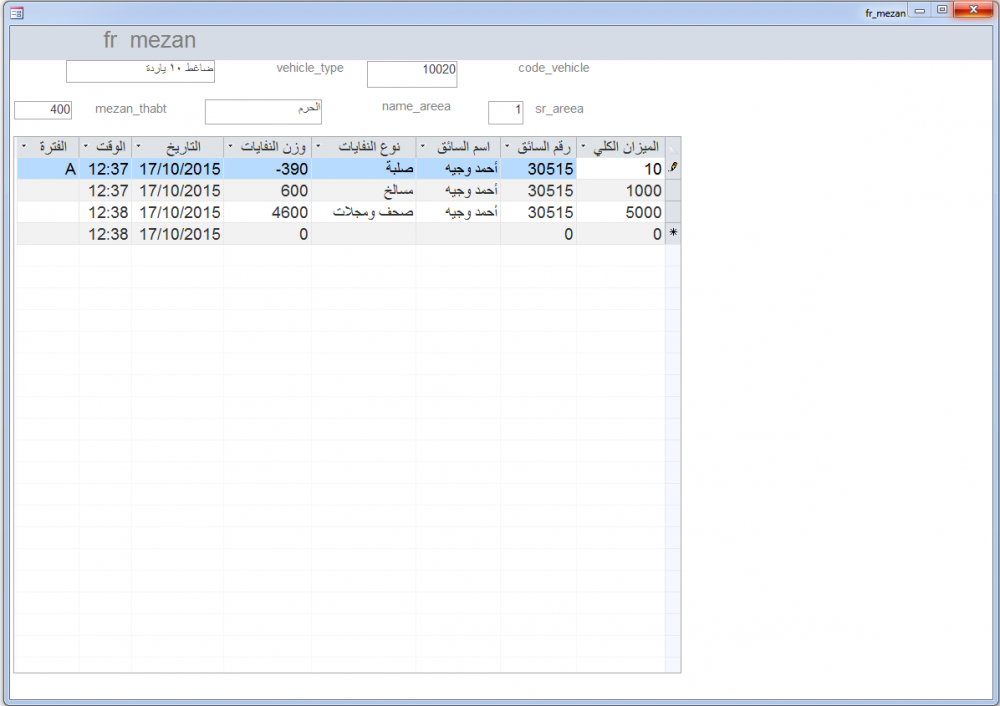Open filter dropdown for الميزان الكلي column
Viewport: 1000px width, 706px height.
coord(584,146)
